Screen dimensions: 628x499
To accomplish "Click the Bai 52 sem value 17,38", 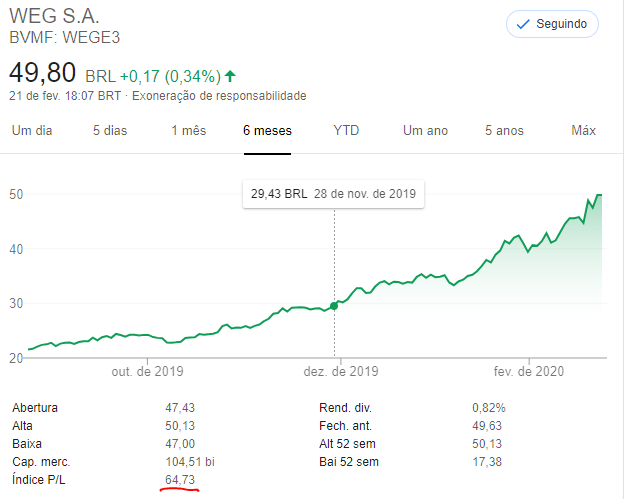I will 487,462.
